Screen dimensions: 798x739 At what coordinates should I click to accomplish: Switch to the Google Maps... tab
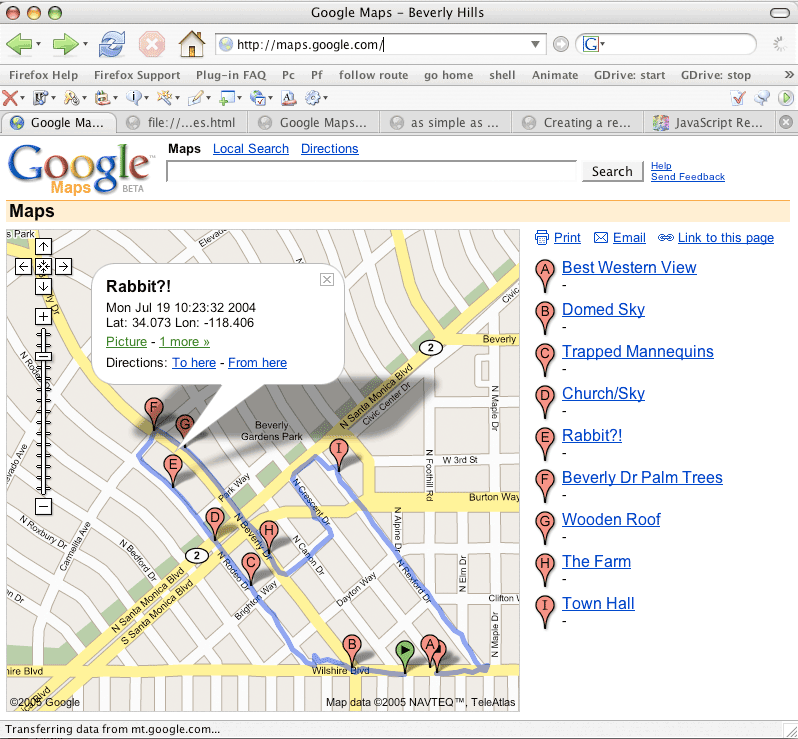point(314,123)
